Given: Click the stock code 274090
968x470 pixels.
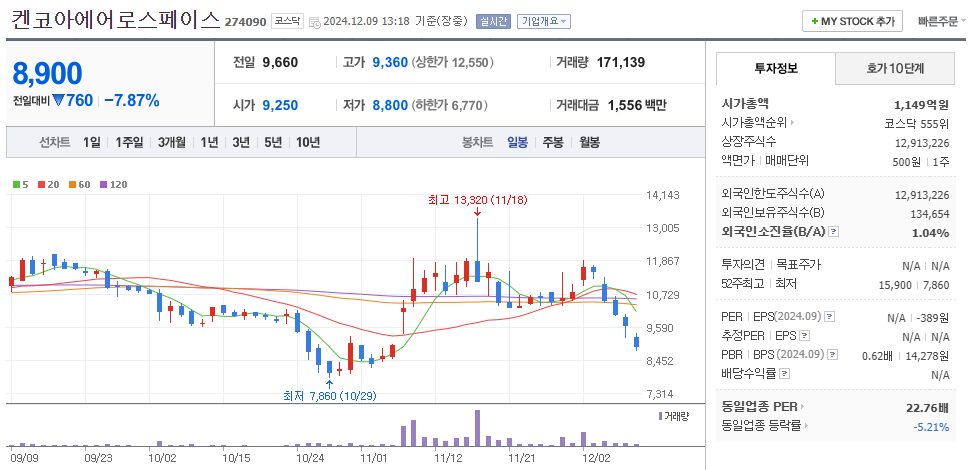Looking at the screenshot, I should (x=246, y=22).
